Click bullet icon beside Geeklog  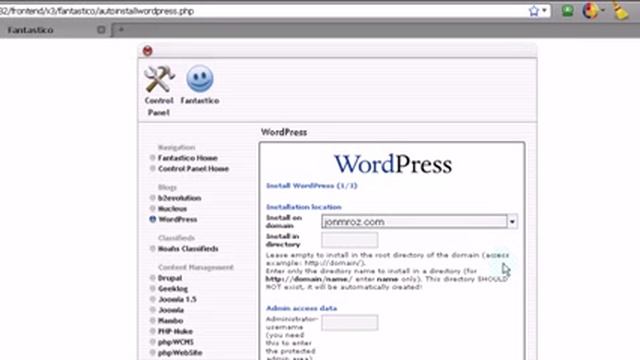pos(153,288)
